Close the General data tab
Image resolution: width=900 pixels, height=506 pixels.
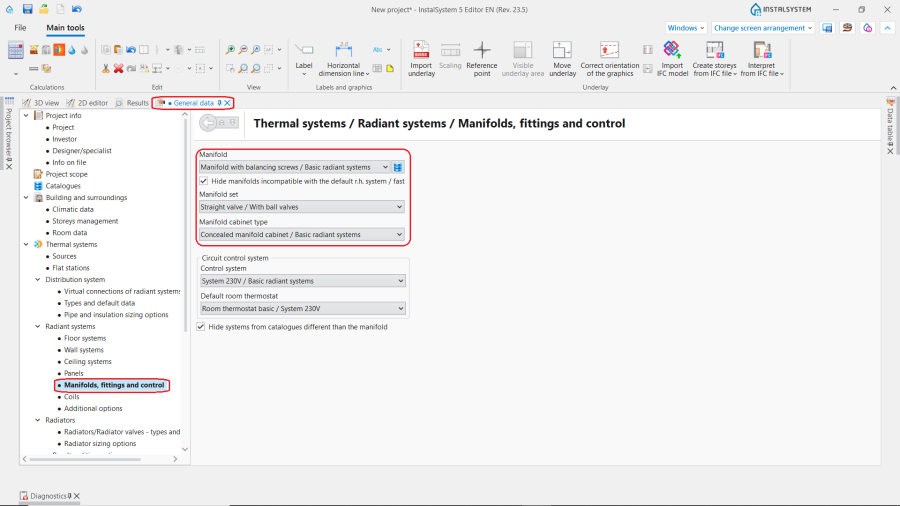click(x=228, y=103)
